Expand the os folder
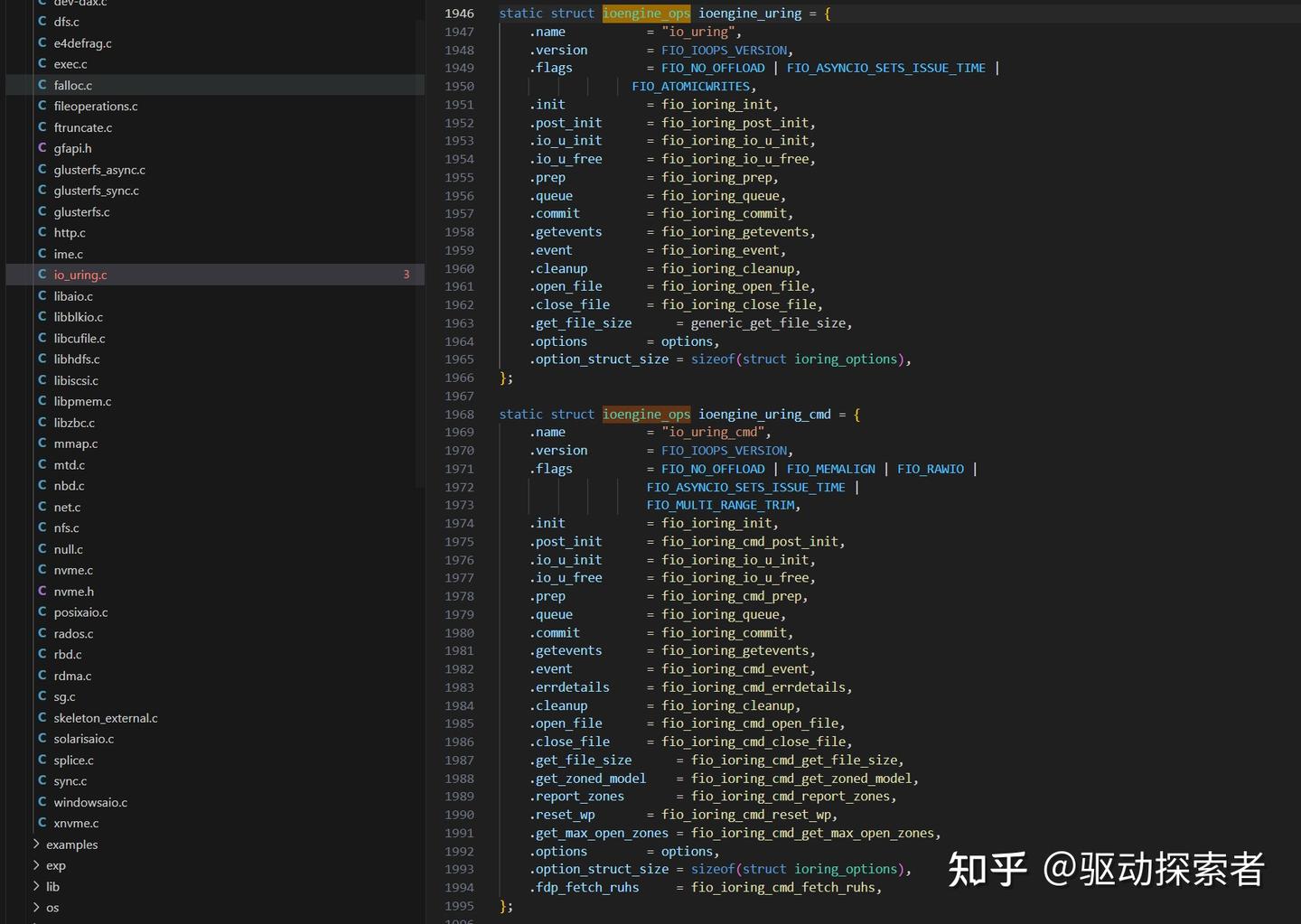The height and width of the screenshot is (924, 1301). pos(52,908)
